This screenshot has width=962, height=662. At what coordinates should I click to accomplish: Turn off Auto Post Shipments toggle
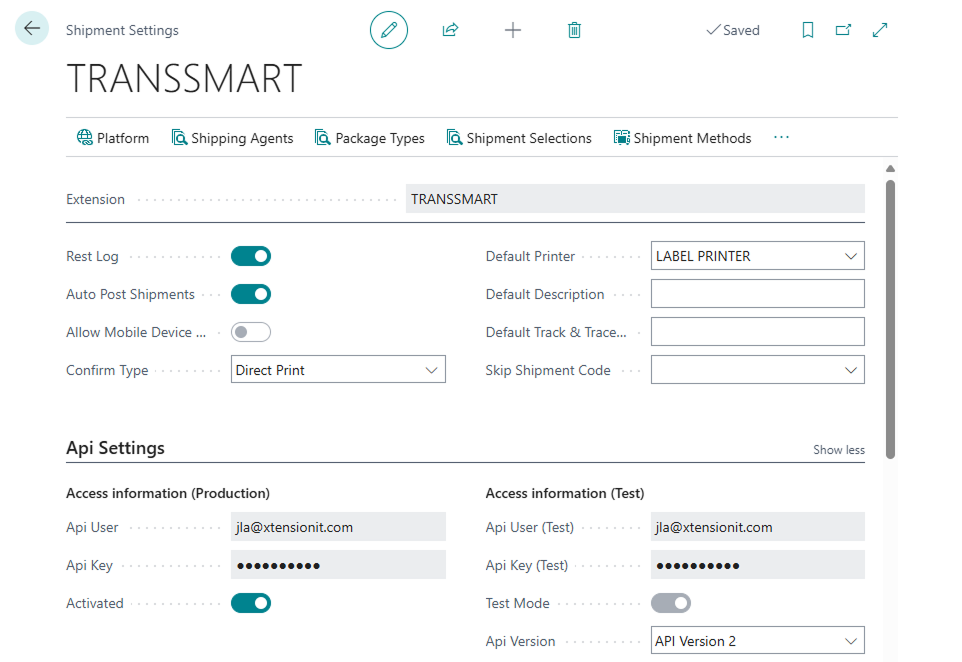251,294
